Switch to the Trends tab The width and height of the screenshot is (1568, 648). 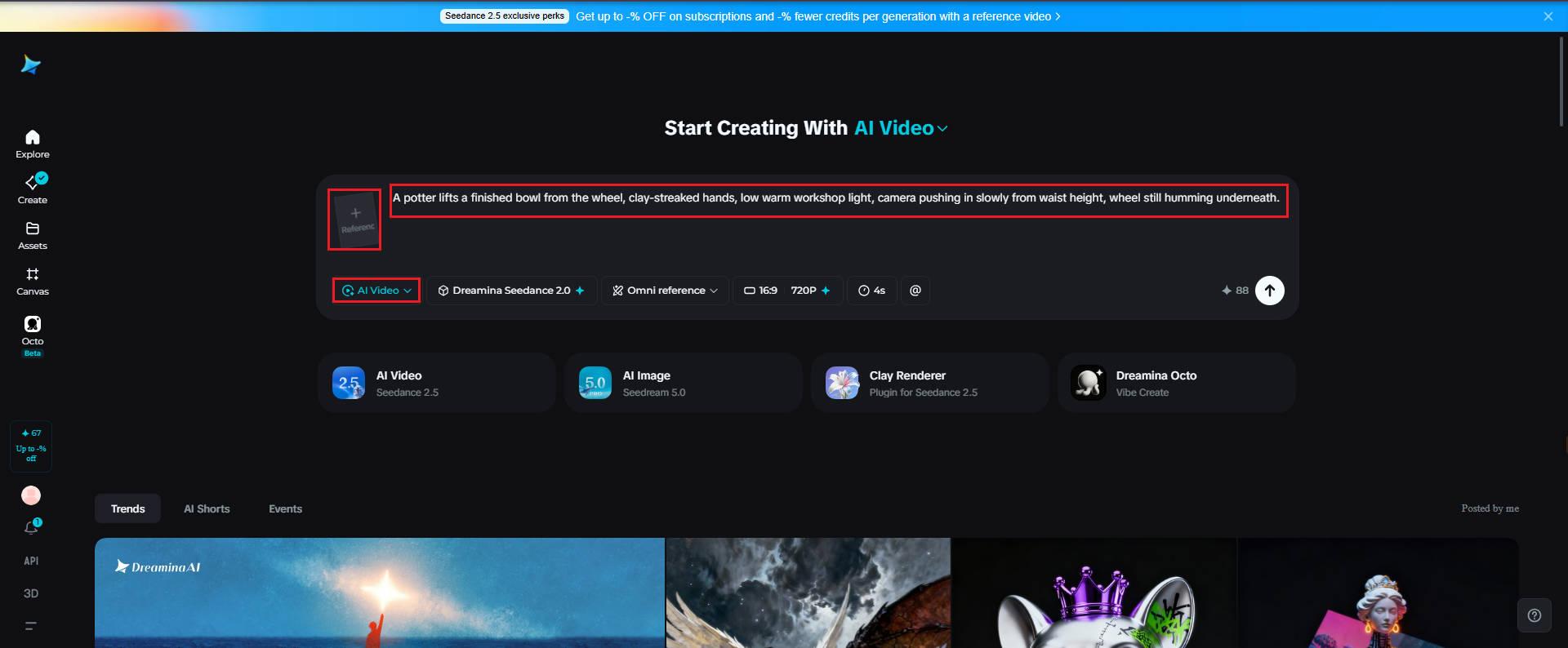128,508
